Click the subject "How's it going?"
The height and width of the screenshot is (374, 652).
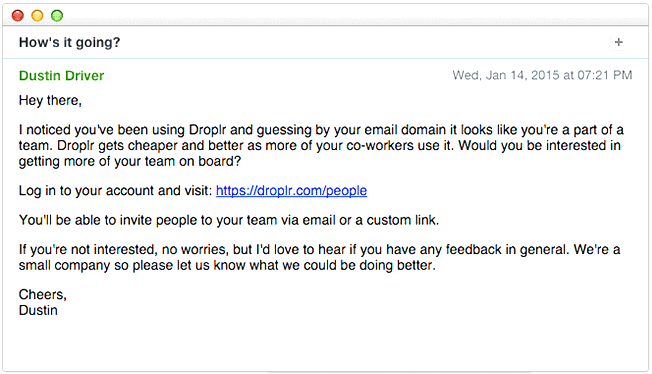coord(69,42)
